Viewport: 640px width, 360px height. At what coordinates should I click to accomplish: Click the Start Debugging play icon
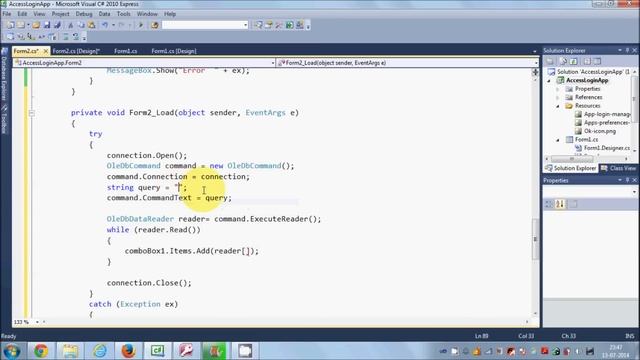pos(141,25)
